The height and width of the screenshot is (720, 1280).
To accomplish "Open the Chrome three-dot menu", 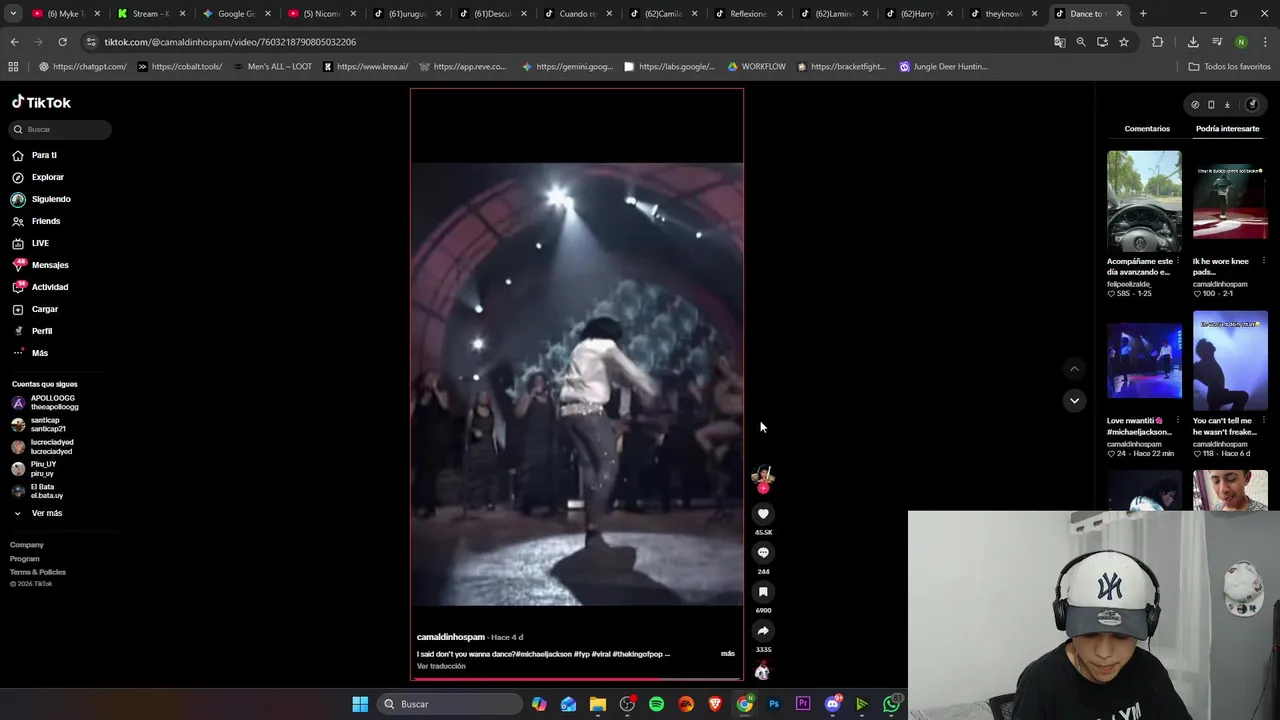I will pos(1265,42).
